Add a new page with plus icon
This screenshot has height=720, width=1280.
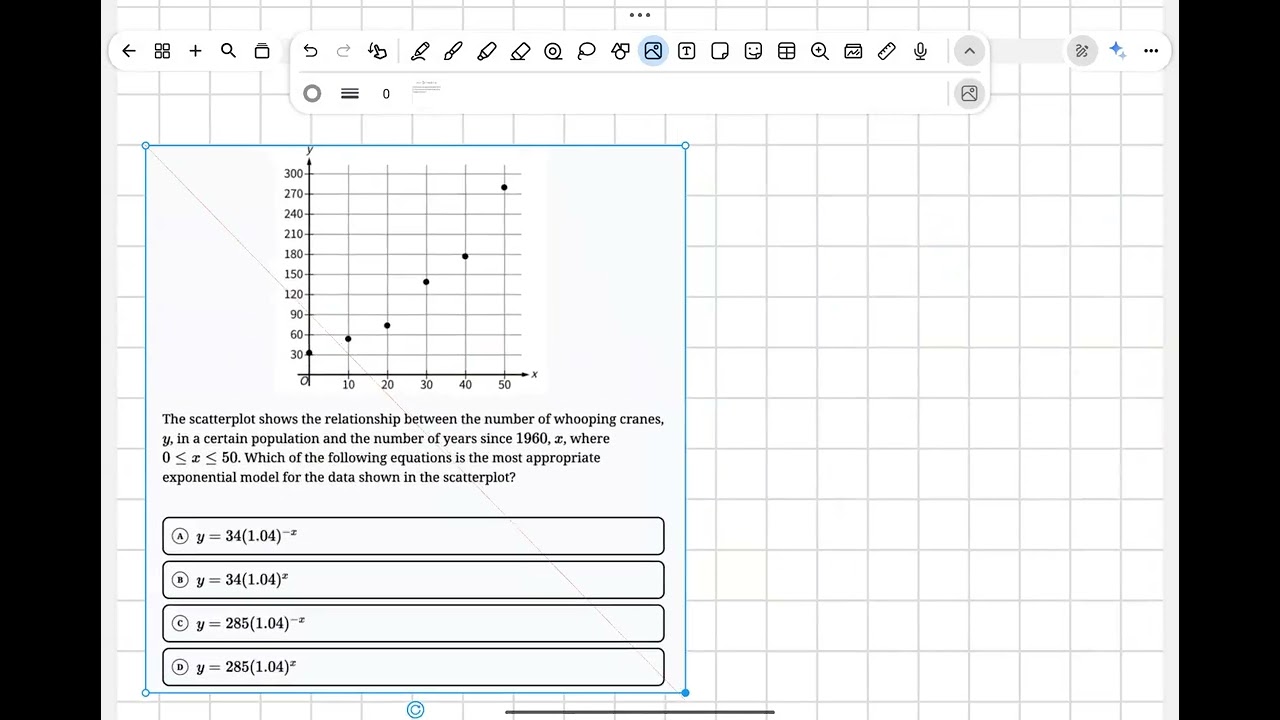[x=195, y=51]
